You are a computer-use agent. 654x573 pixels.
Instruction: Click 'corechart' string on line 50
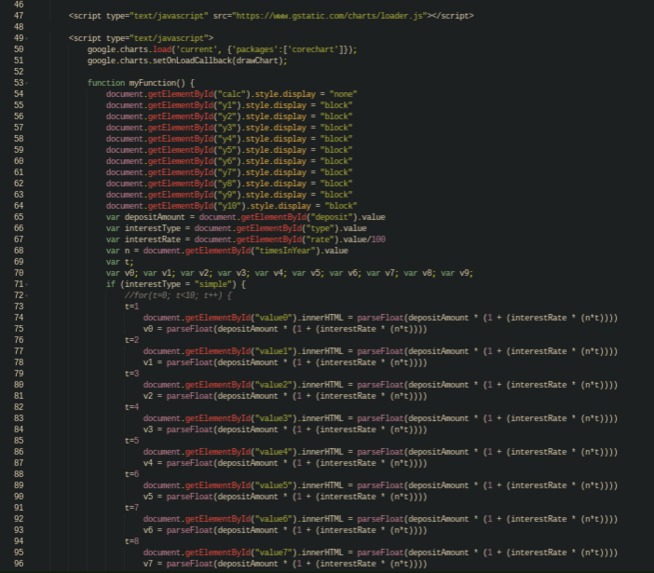[314, 49]
